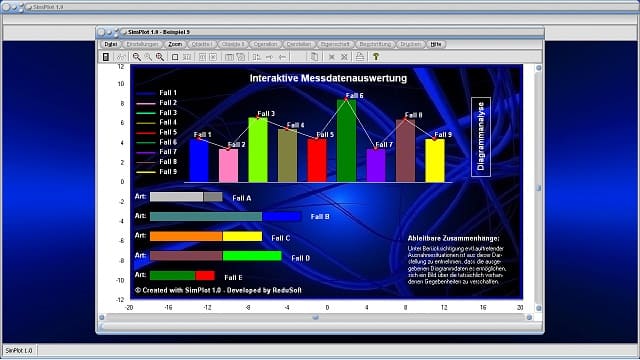
Task: Click the up arrow of the vertical scrollbar
Action: (539, 68)
